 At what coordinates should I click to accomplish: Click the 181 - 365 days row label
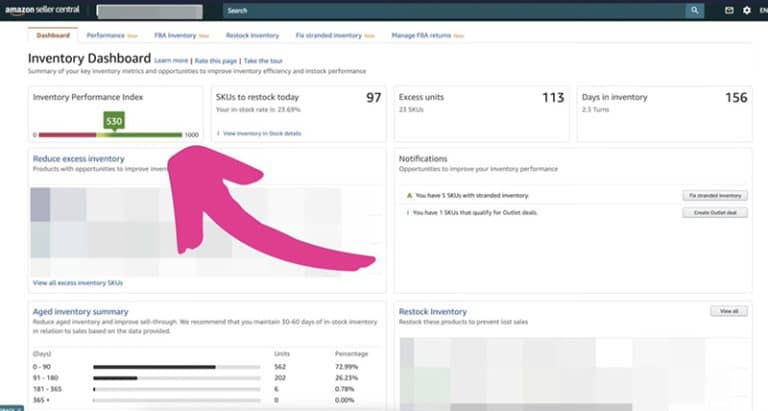47,389
